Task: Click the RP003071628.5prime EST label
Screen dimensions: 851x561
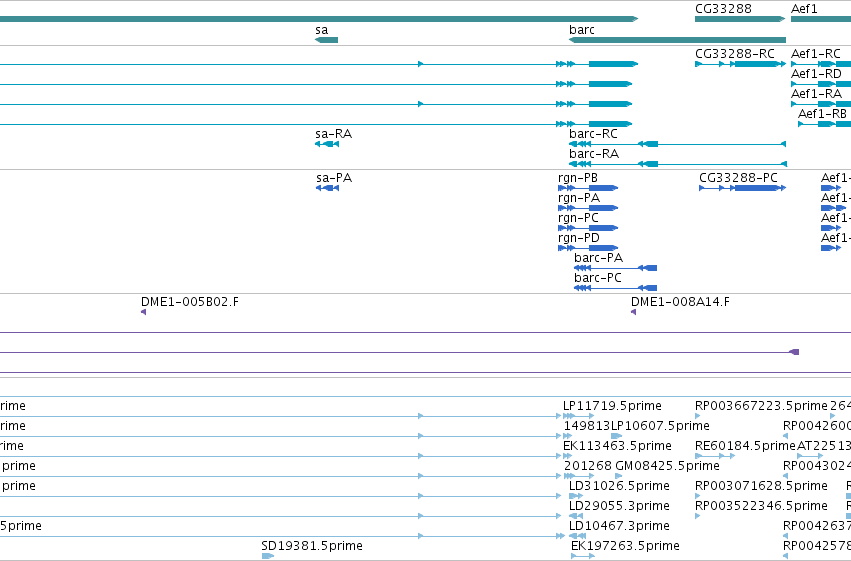Action: click(761, 487)
